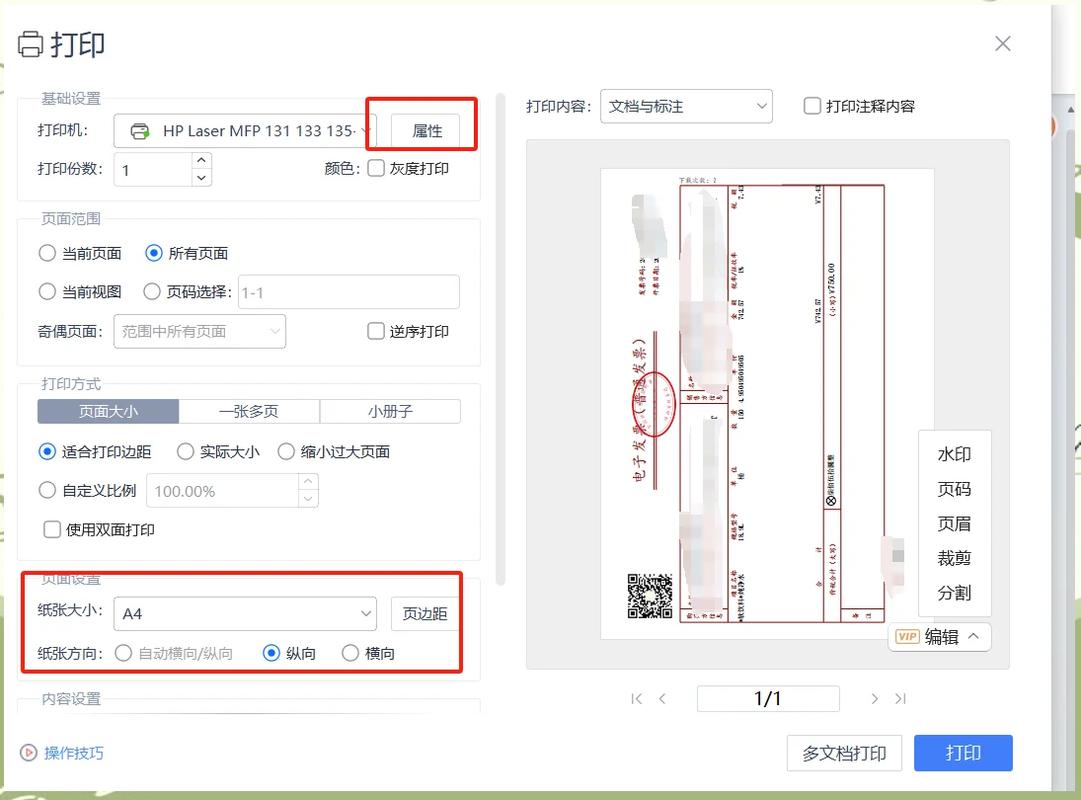Switch to the 小册子 booklet tab

pos(390,411)
